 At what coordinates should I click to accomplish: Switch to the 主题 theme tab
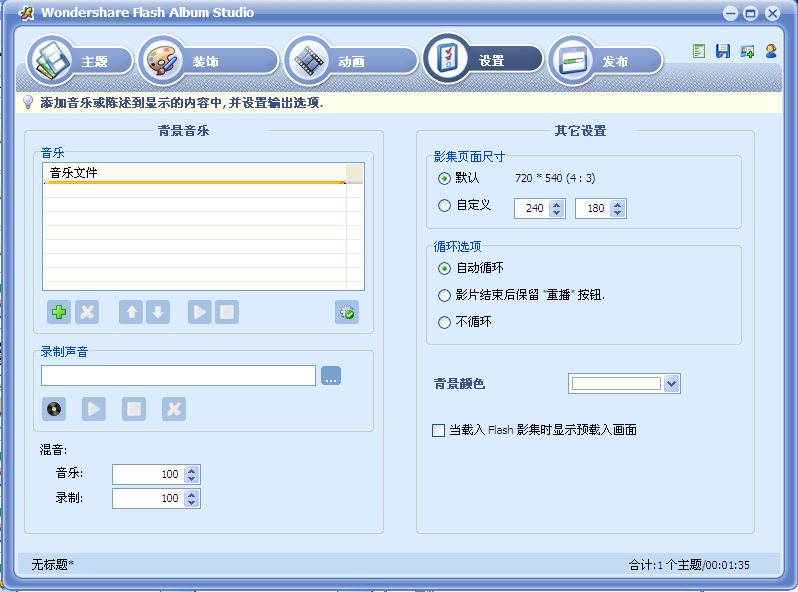point(80,62)
